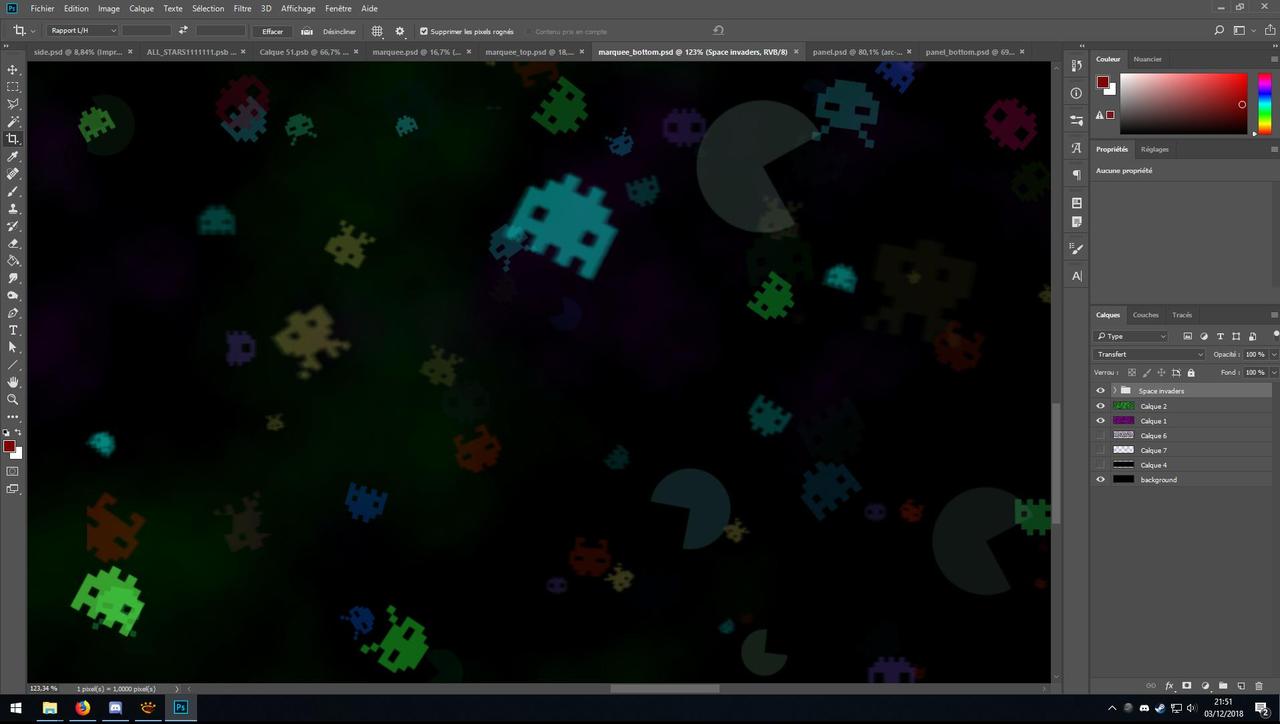Screen dimensions: 1280x724
Task: Add layer style fx button
Action: click(x=1169, y=686)
